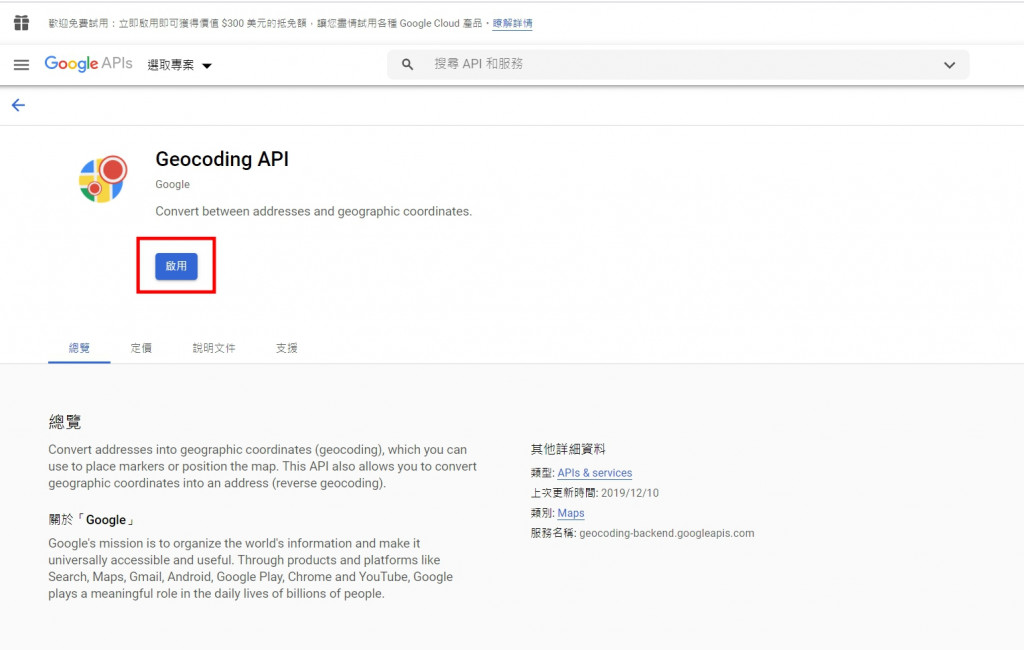Switch to the 定價 tab
1024x650 pixels.
click(x=141, y=348)
